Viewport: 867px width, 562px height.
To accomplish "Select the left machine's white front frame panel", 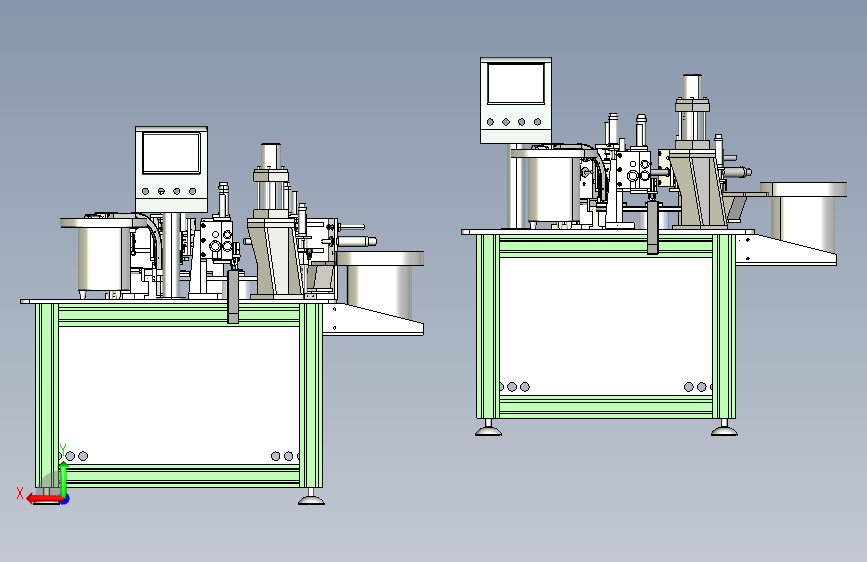I will pos(179,396).
